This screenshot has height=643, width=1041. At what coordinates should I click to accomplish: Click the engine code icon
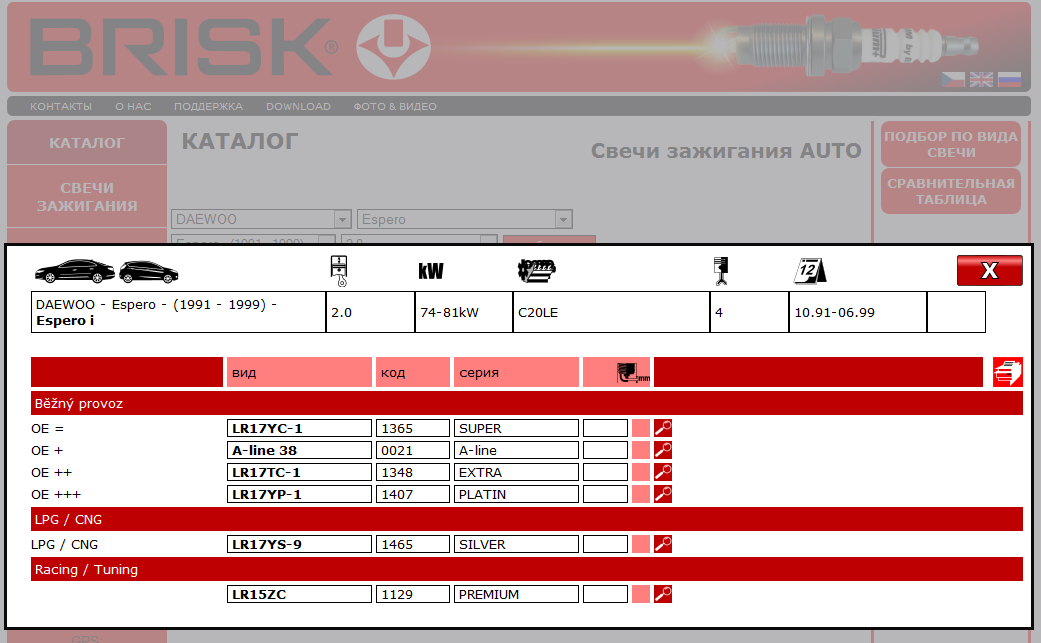point(536,270)
